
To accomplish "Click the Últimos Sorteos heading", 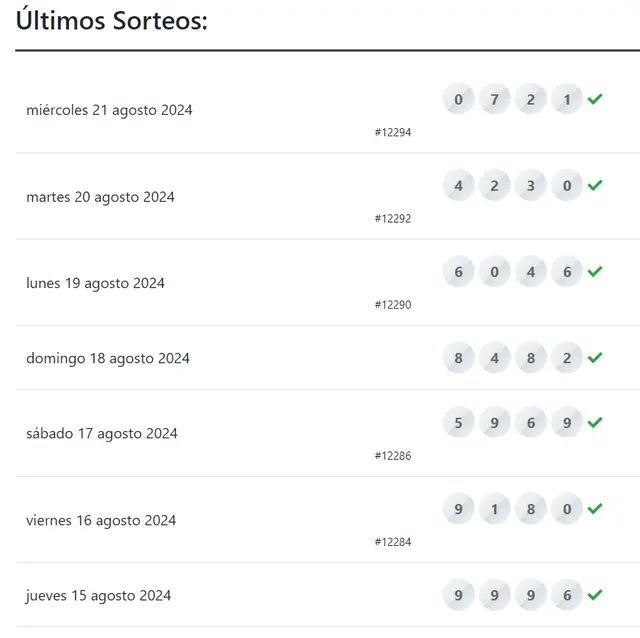I will [111, 20].
